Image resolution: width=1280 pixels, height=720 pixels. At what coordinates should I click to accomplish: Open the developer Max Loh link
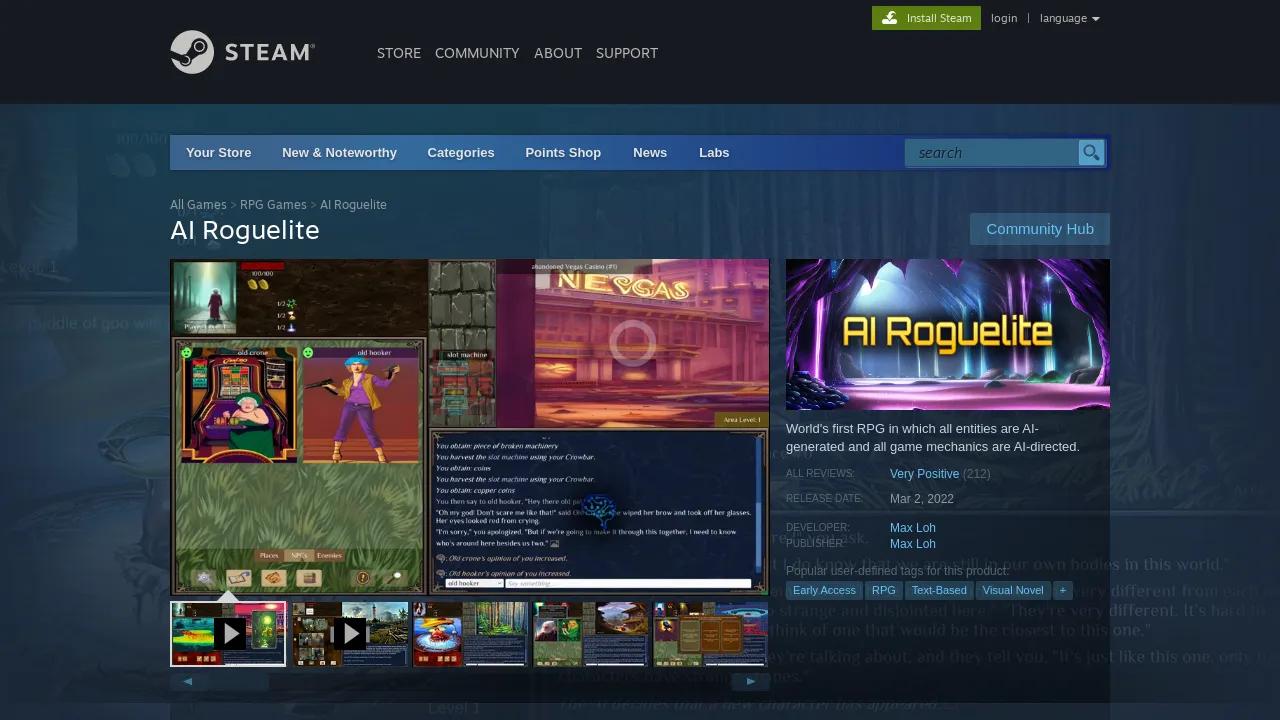(x=913, y=528)
